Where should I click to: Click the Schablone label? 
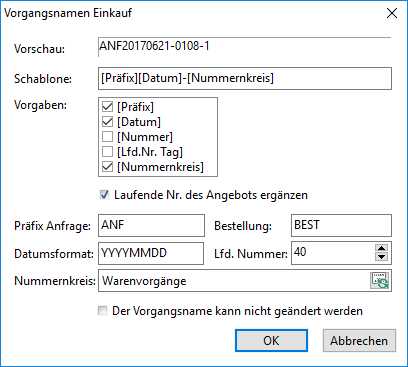coord(43,79)
